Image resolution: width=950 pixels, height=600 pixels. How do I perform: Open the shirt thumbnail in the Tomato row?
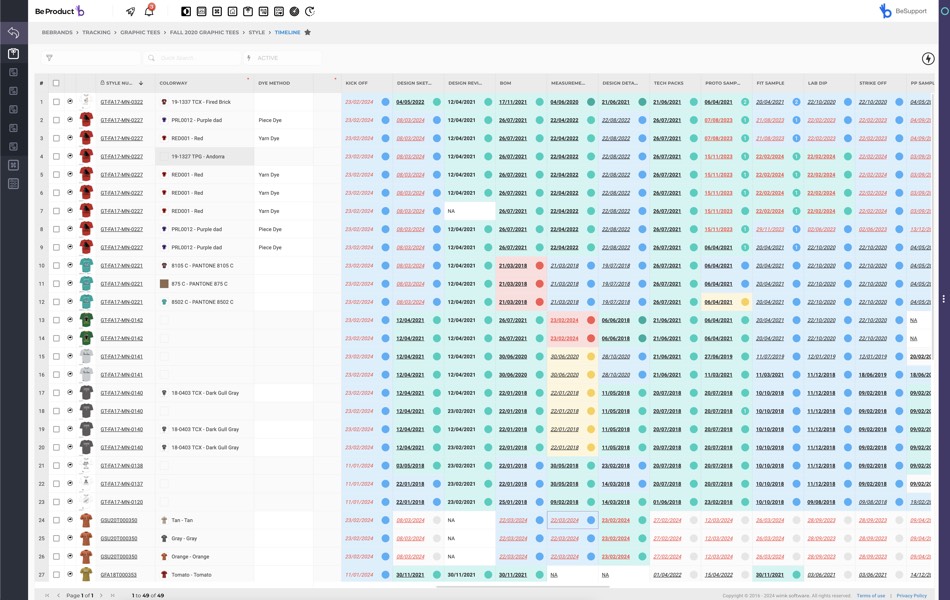[86, 574]
